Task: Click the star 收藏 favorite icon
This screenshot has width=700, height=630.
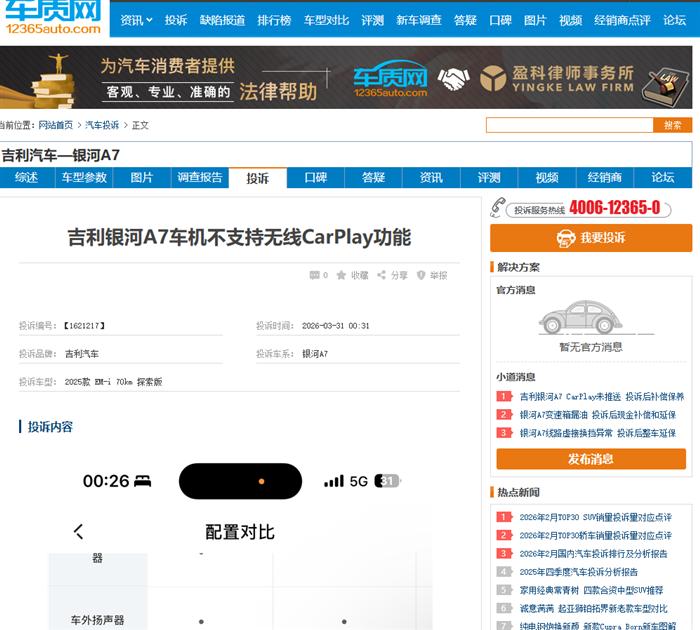Action: pos(341,275)
